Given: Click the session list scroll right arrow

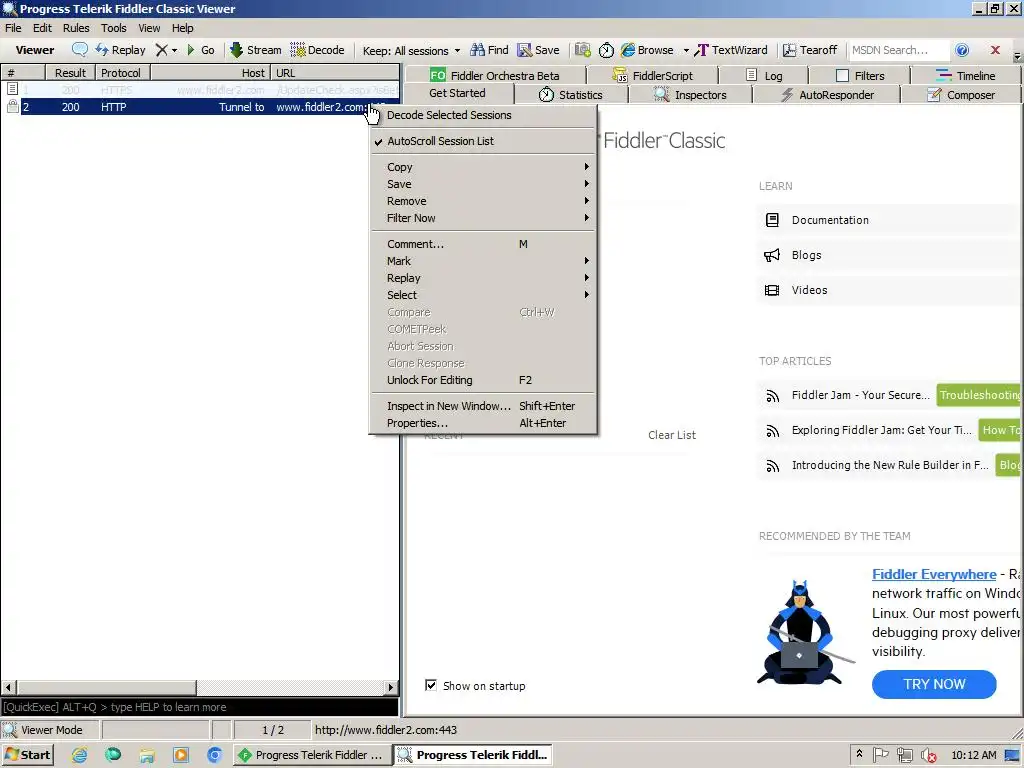Looking at the screenshot, I should click(x=391, y=687).
